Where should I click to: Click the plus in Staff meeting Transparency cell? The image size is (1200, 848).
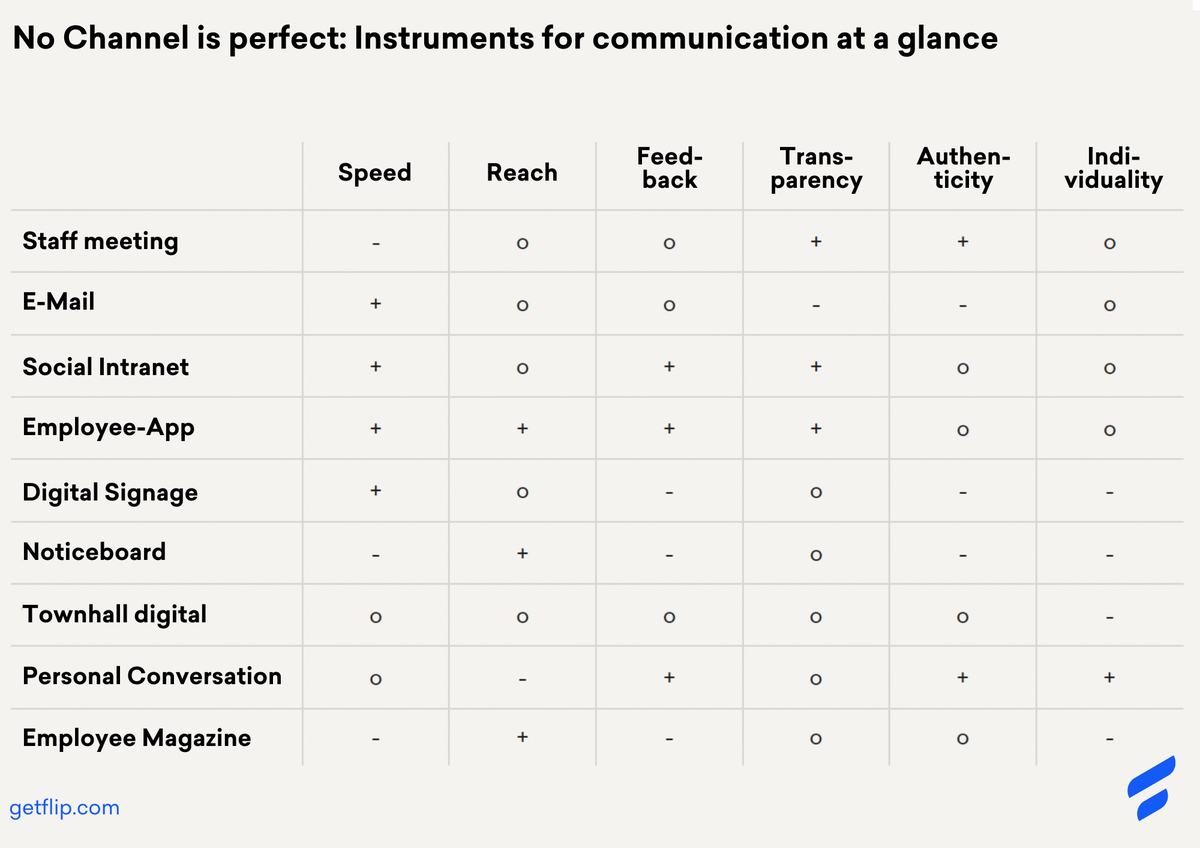click(816, 241)
